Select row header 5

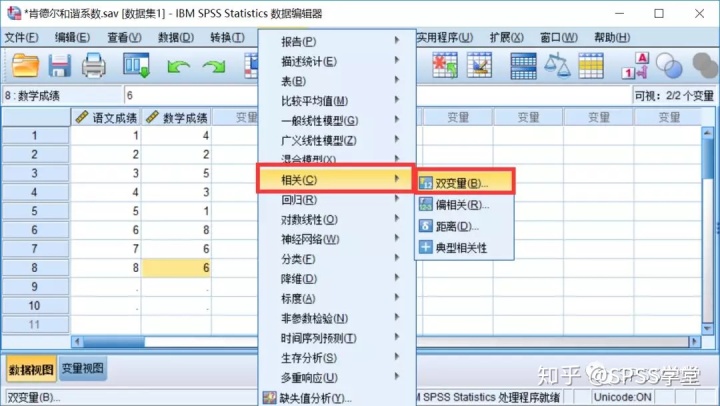35,211
